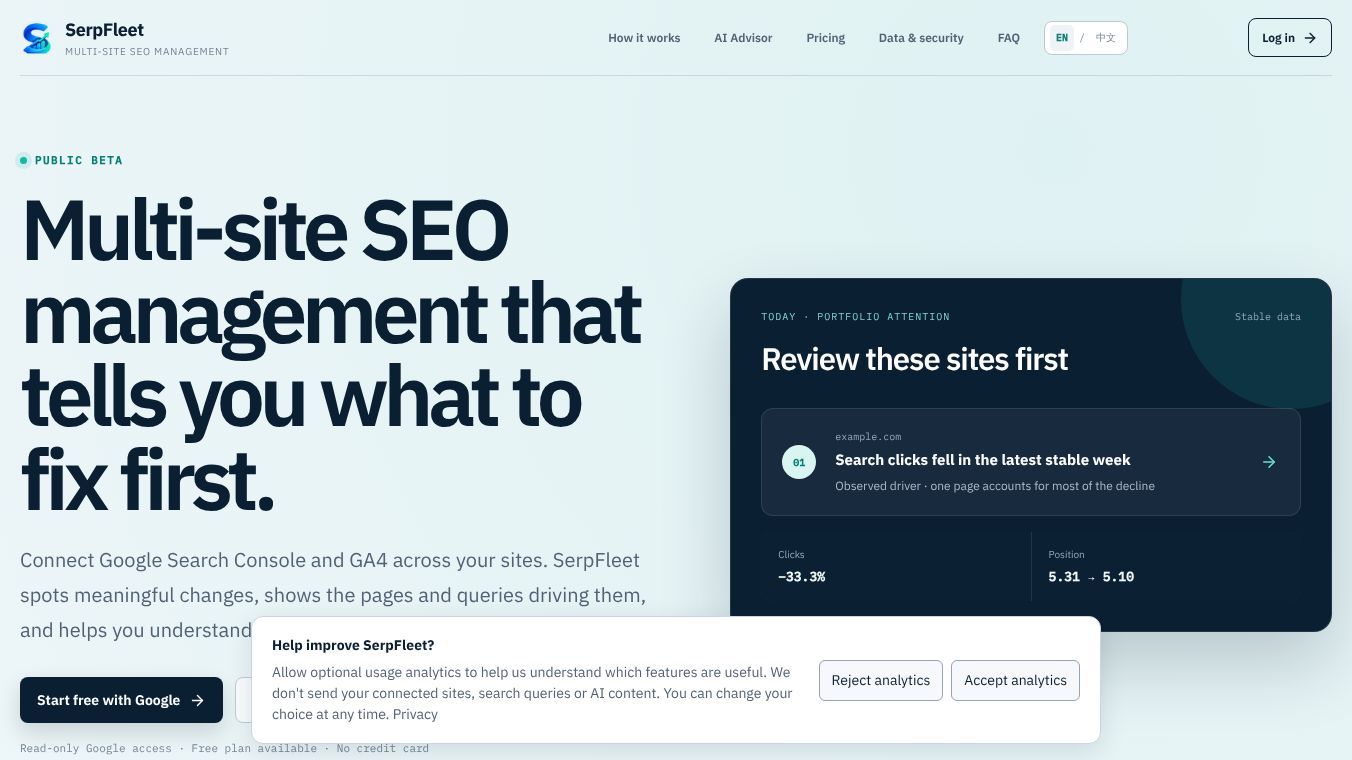Open the 'Search clicks fell' site card
The width and height of the screenshot is (1352, 760).
pos(1031,462)
